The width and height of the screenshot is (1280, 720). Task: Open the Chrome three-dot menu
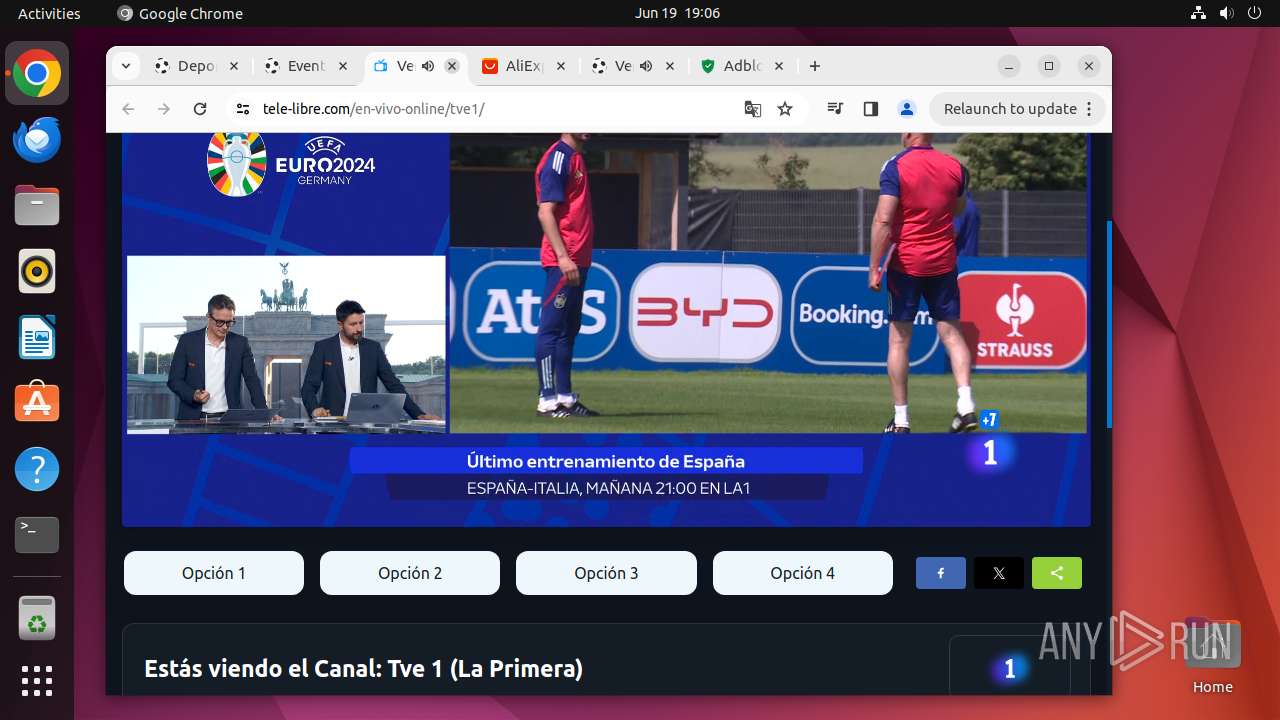point(1089,109)
